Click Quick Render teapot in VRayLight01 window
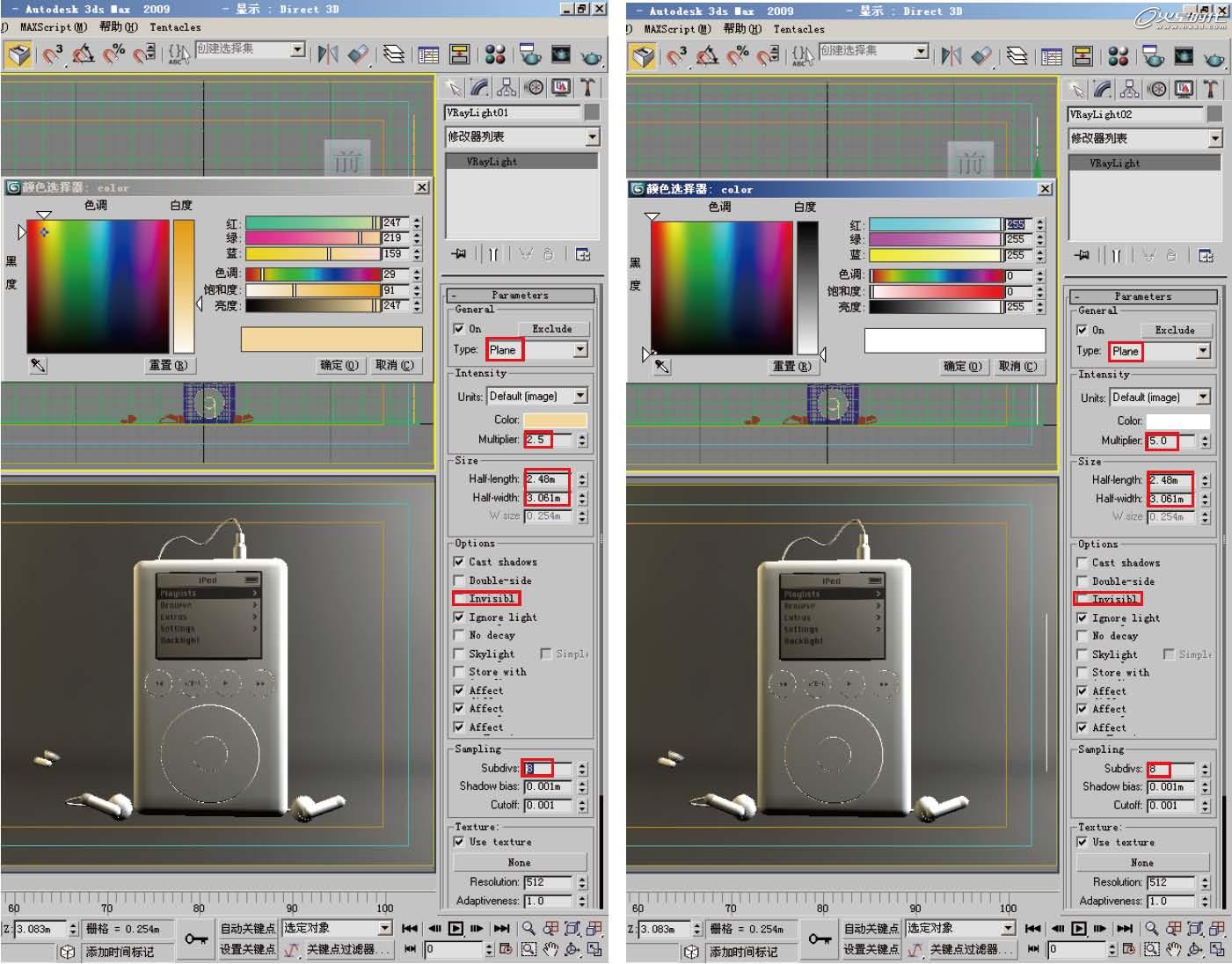Image resolution: width=1232 pixels, height=964 pixels. pos(591,56)
